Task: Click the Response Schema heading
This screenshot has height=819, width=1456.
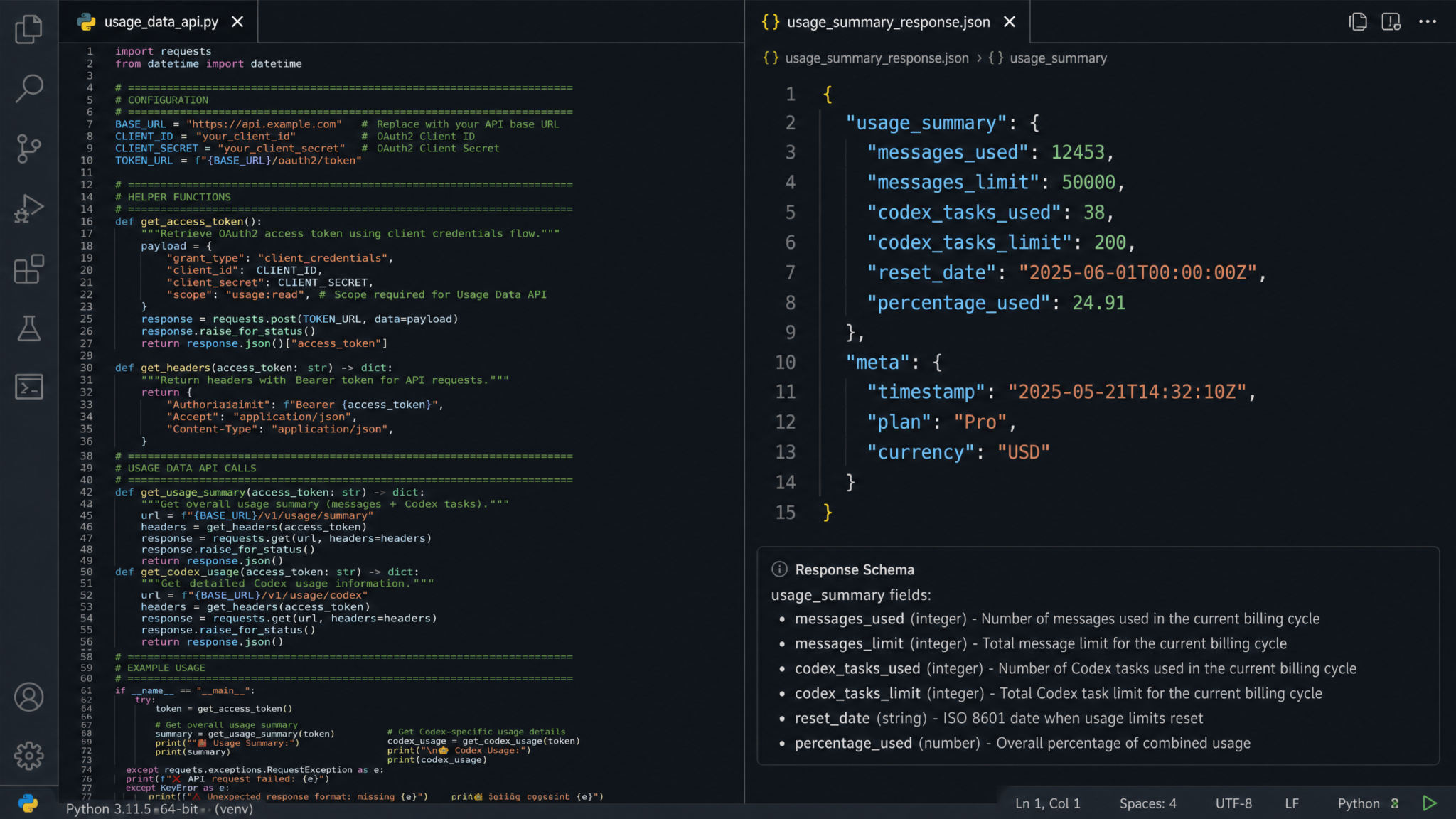Action: pyautogui.click(x=855, y=569)
